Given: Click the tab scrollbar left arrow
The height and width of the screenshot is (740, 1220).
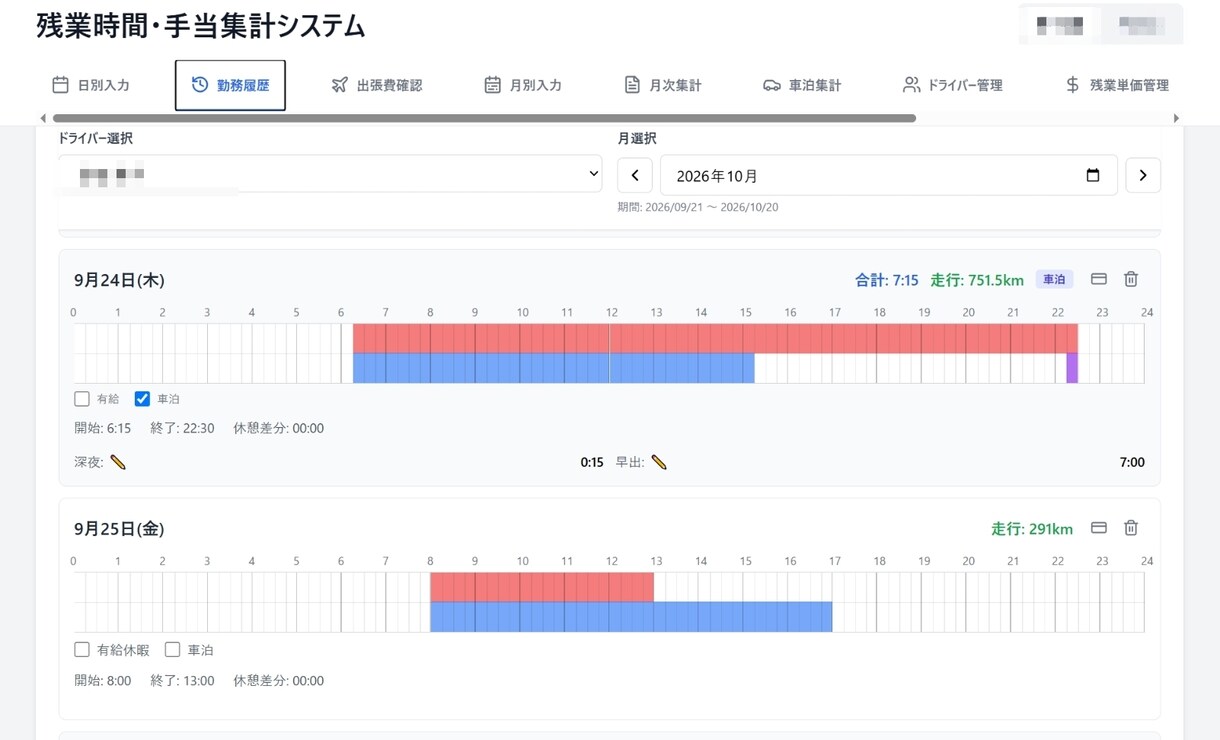Looking at the screenshot, I should click(x=43, y=118).
